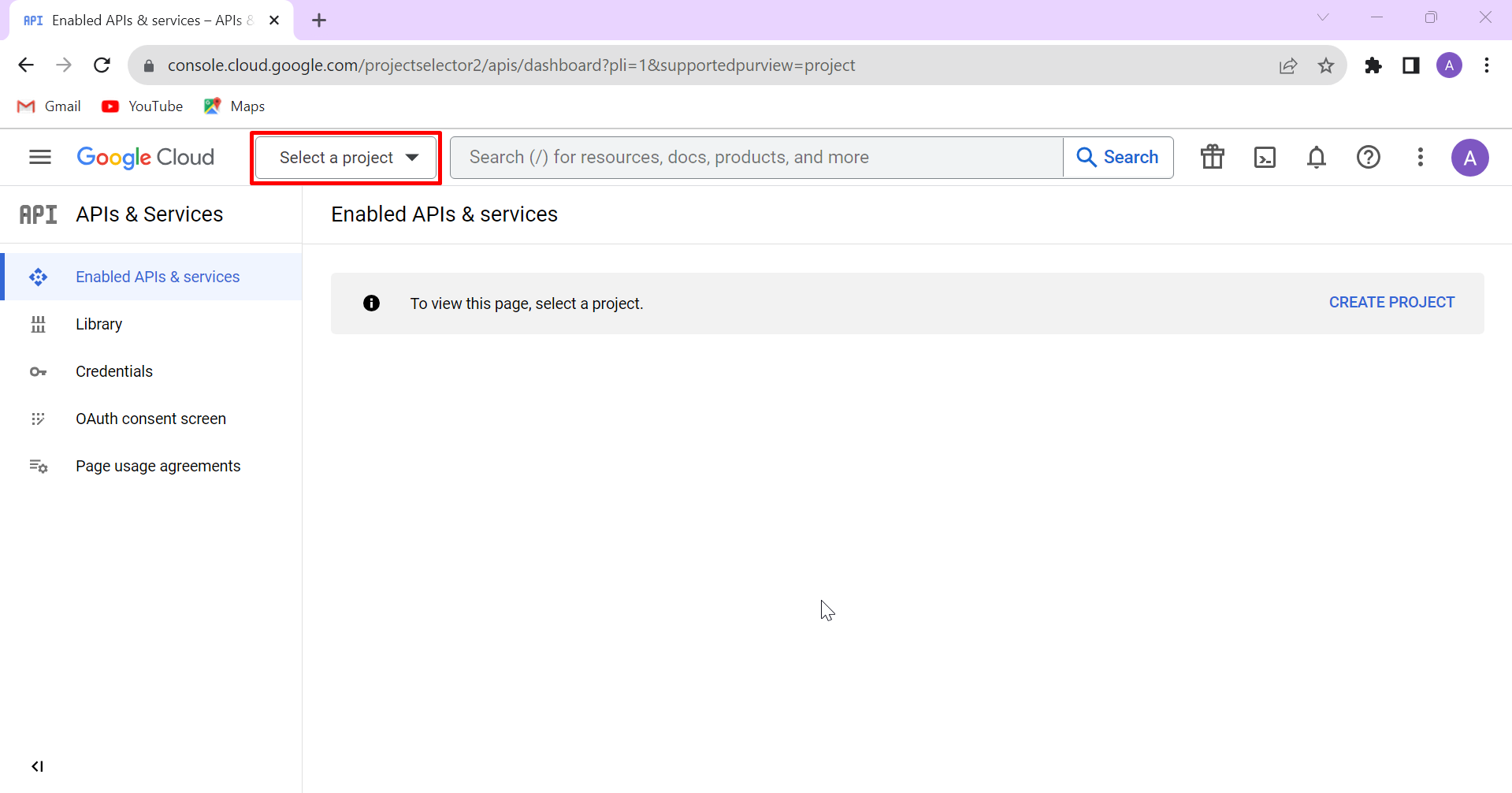Click the CREATE PROJECT link

click(1391, 302)
